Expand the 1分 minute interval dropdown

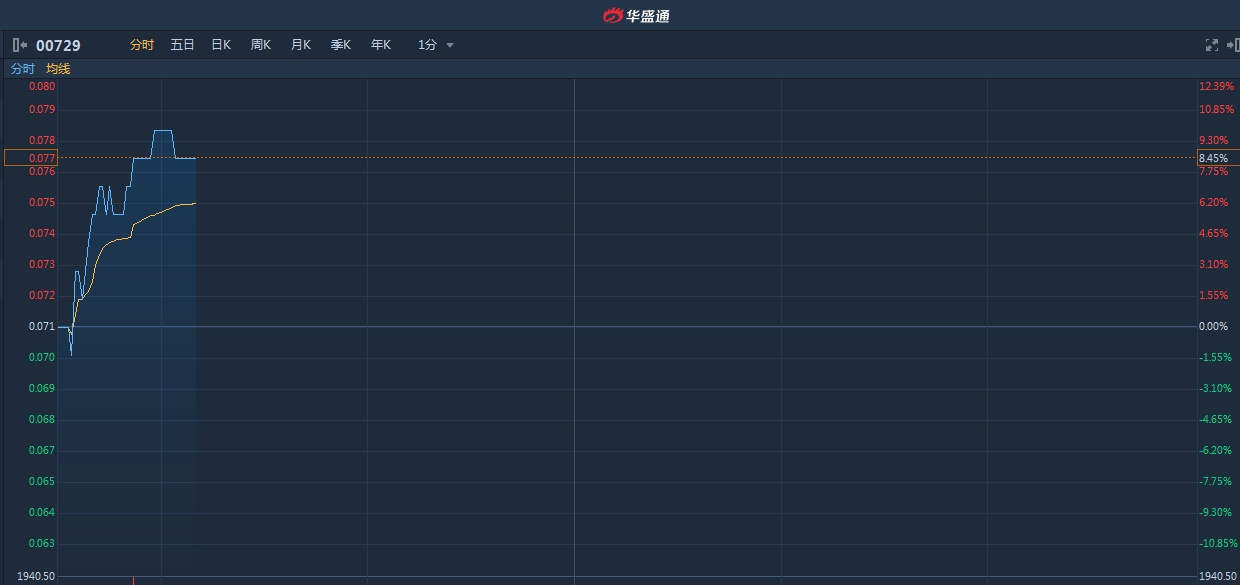click(436, 45)
